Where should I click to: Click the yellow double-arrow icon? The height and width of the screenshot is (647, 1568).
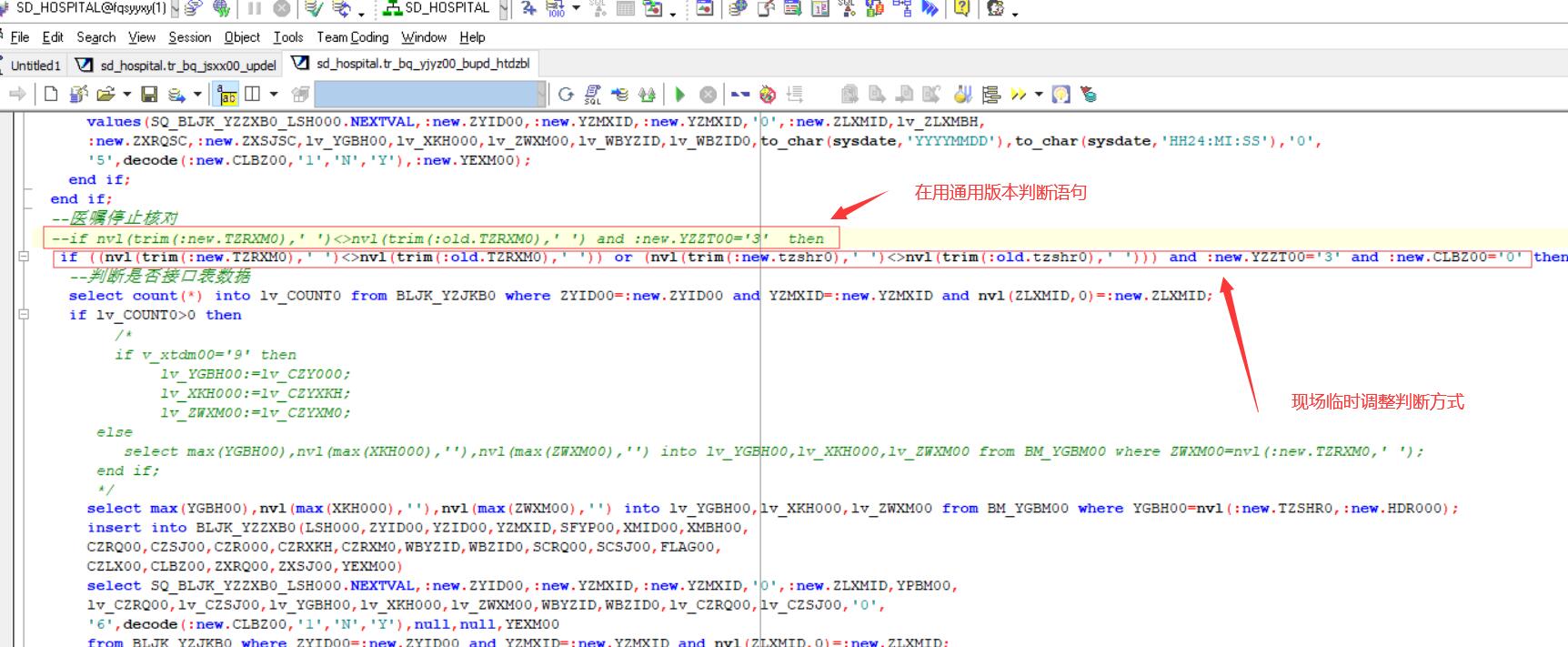1018,94
